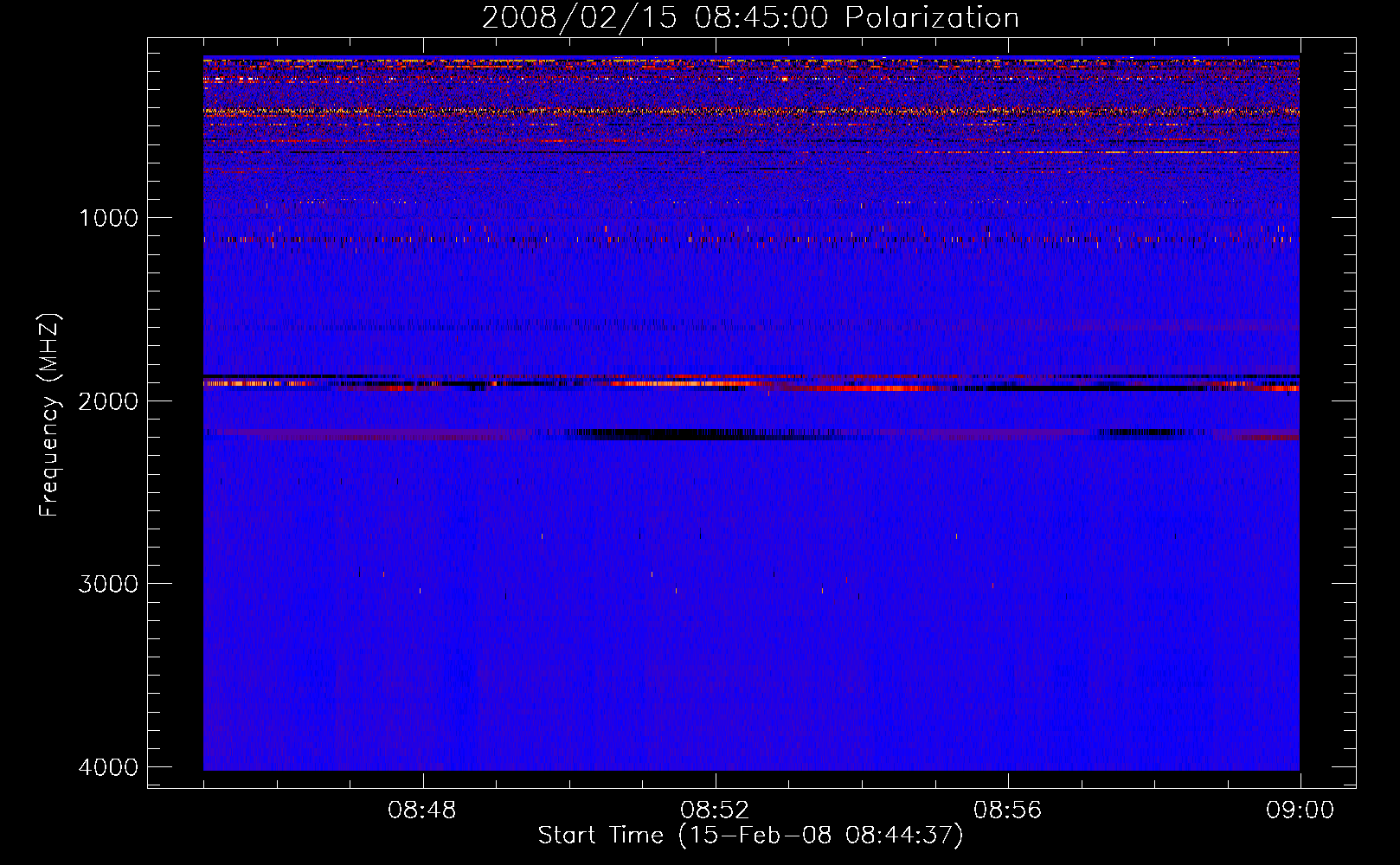Click the 3000 frequency tick label
This screenshot has width=1400, height=865.
click(x=108, y=584)
